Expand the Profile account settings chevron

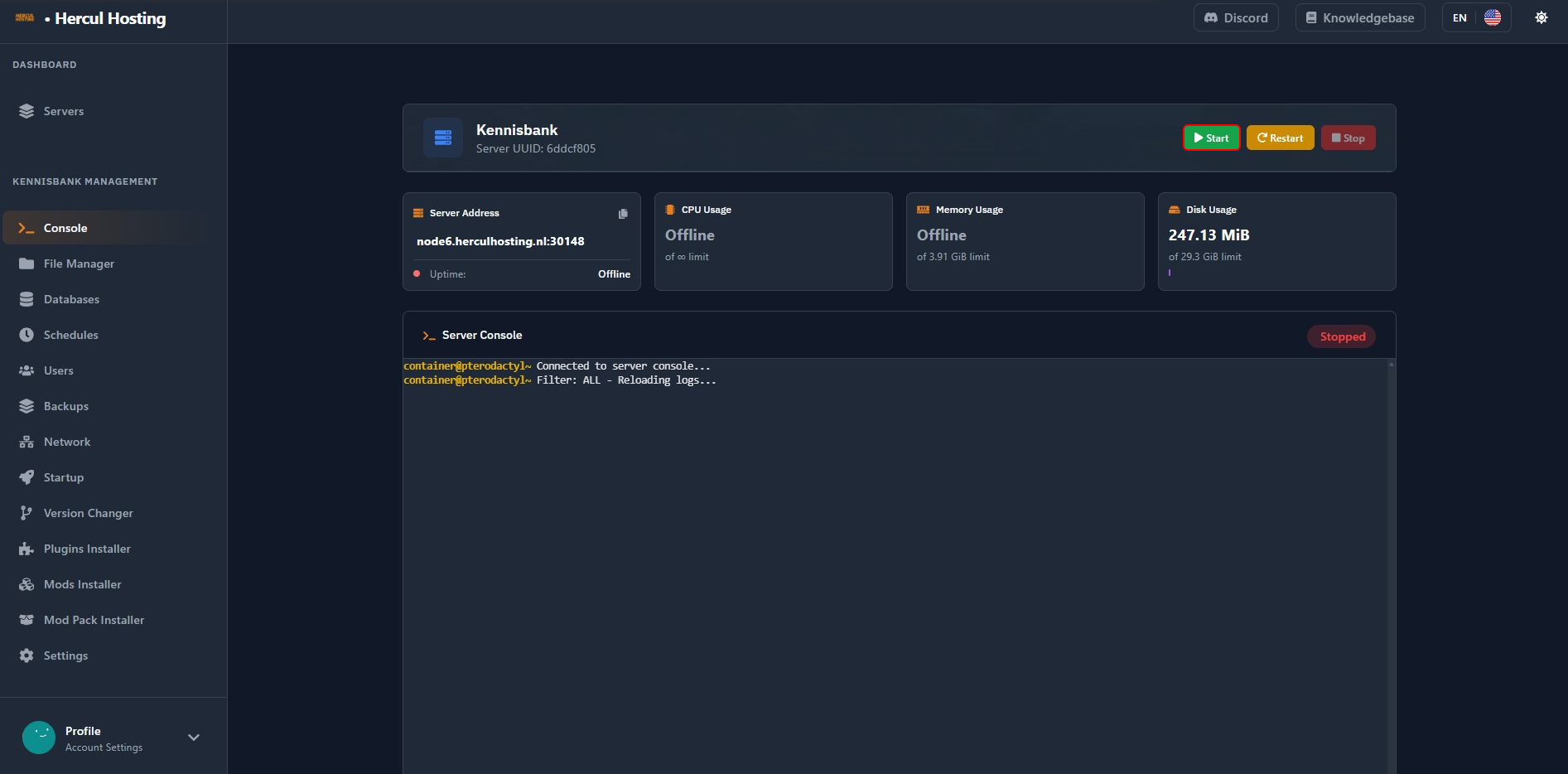[194, 738]
